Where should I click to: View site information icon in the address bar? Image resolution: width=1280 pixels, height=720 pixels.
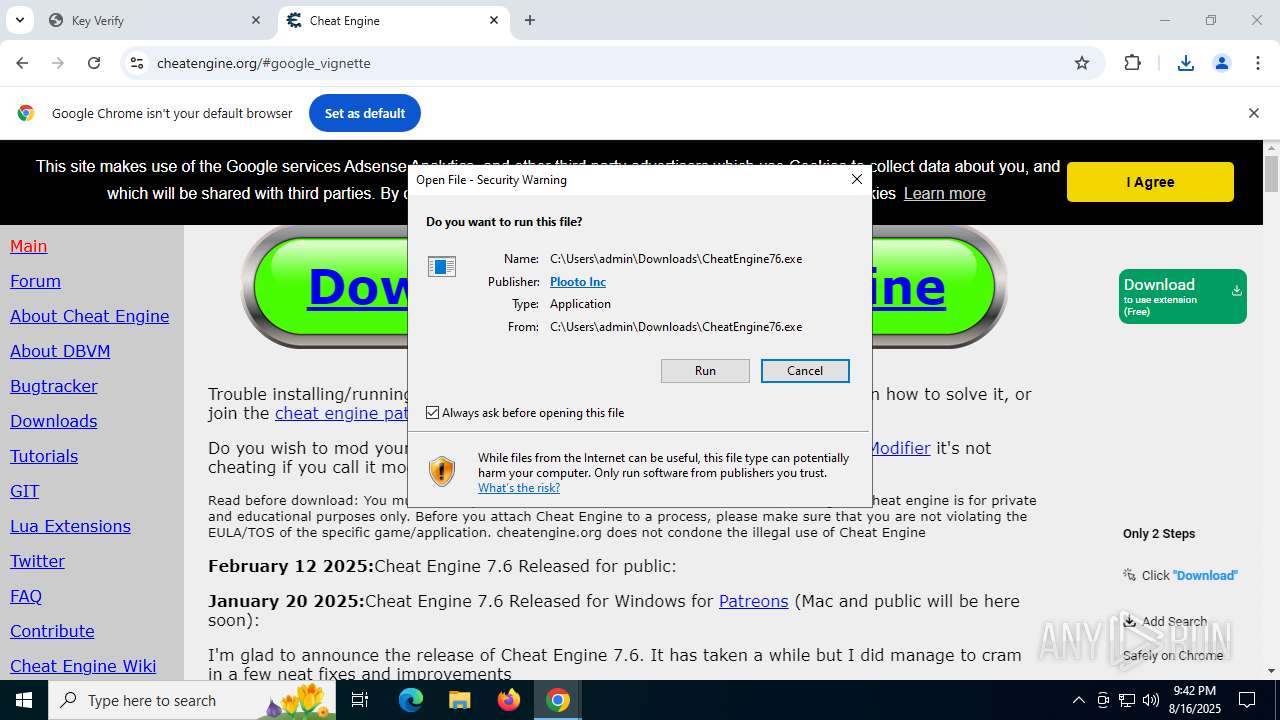[x=137, y=63]
